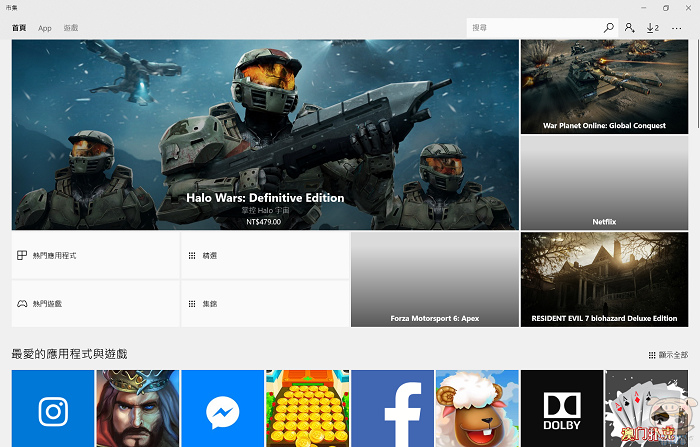This screenshot has height=447, width=700.
Task: Open the 首頁 home tab
Action: coord(19,28)
